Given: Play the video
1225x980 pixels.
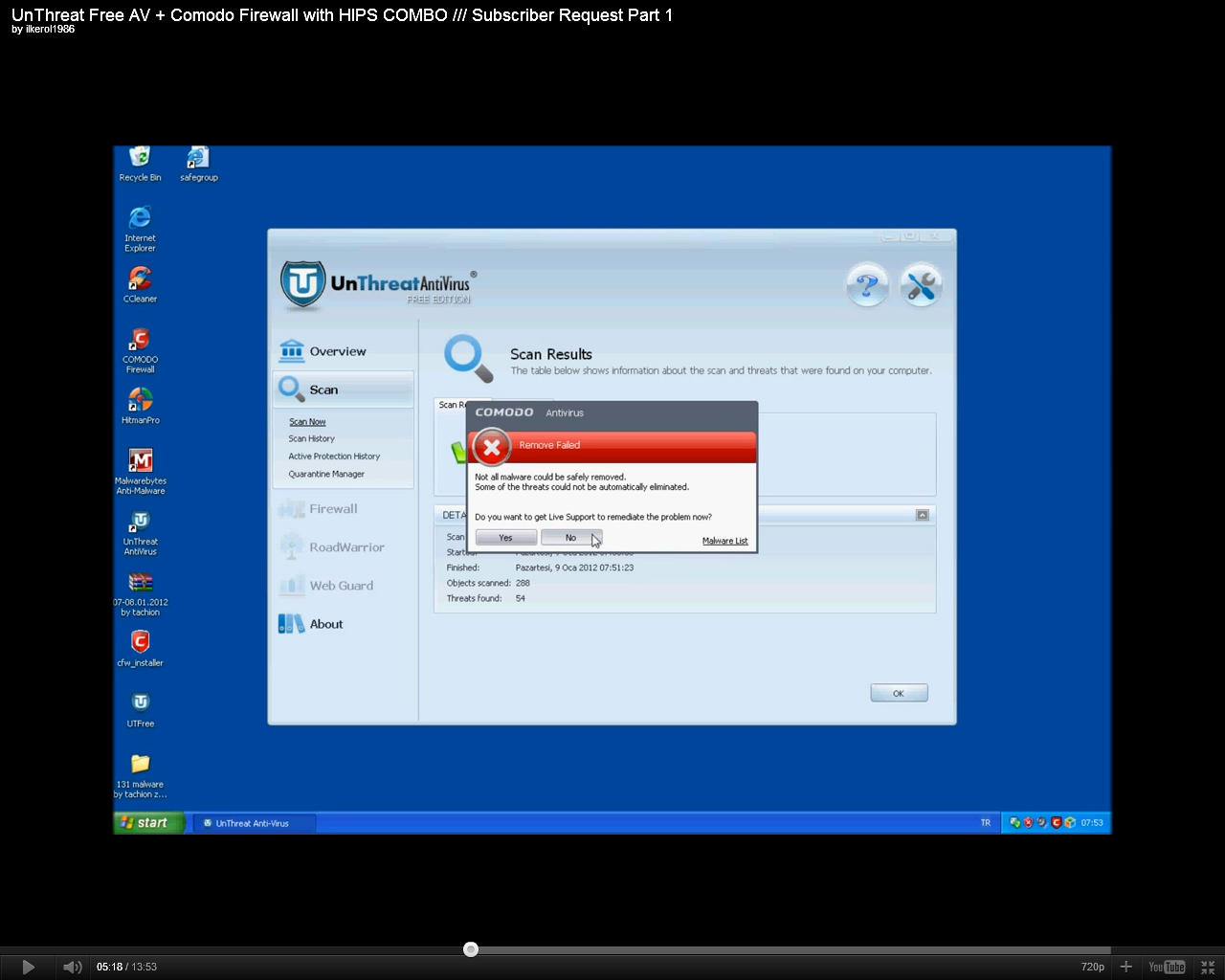Looking at the screenshot, I should click(x=28, y=967).
